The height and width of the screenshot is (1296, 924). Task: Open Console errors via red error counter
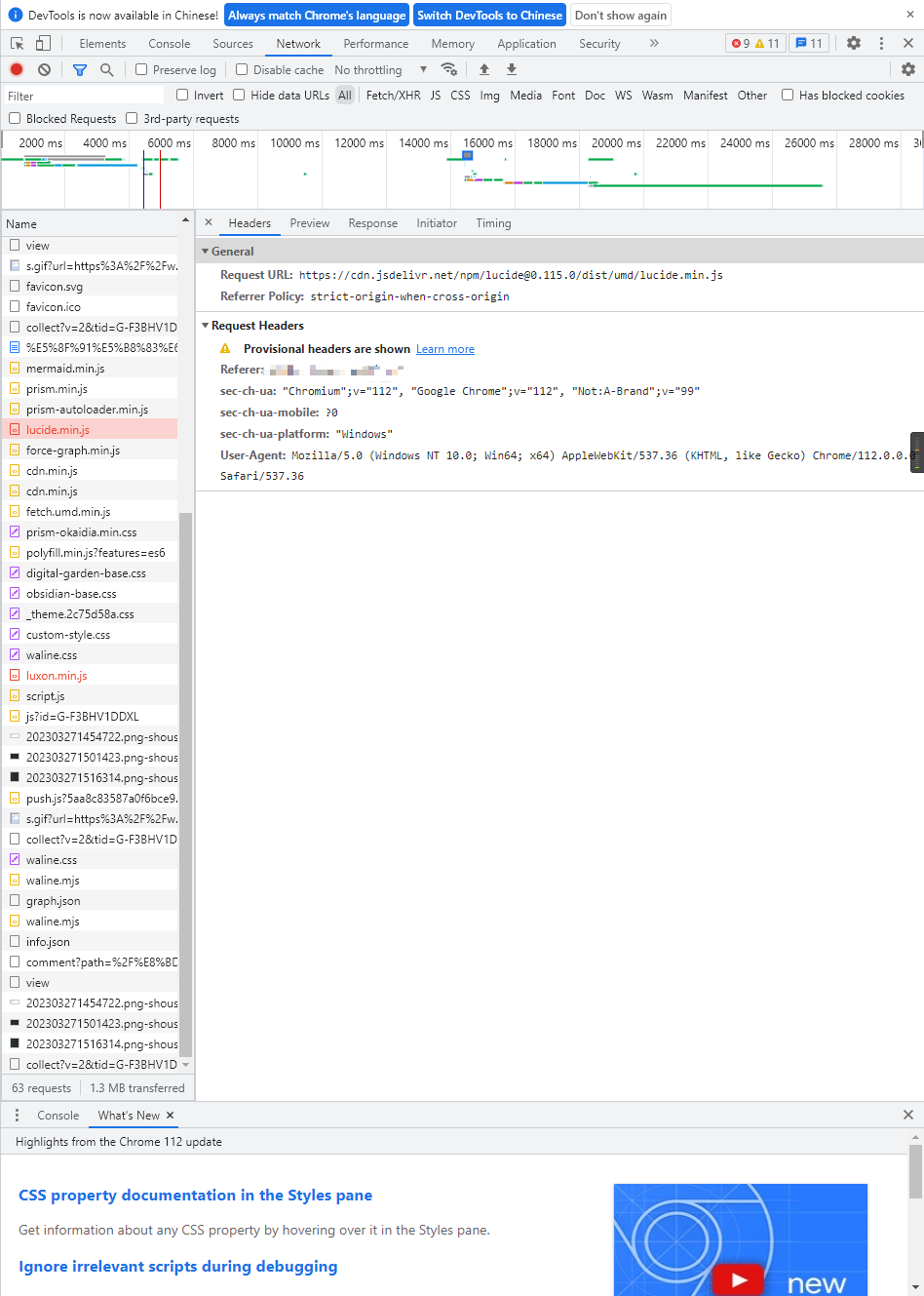pos(738,44)
